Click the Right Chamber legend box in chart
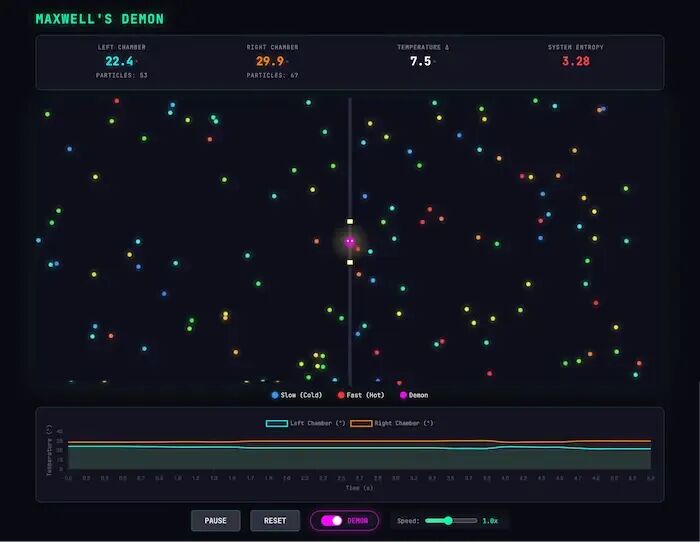The image size is (700, 542). point(361,423)
